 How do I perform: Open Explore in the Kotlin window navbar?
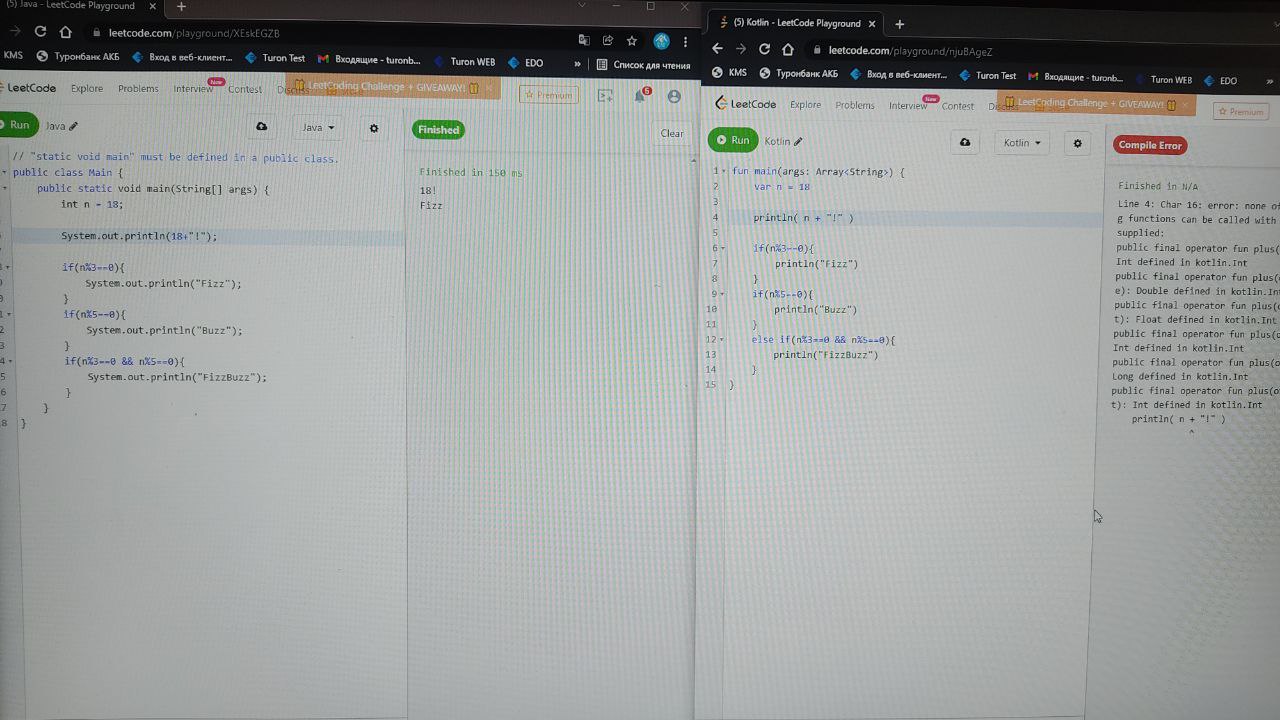click(805, 105)
